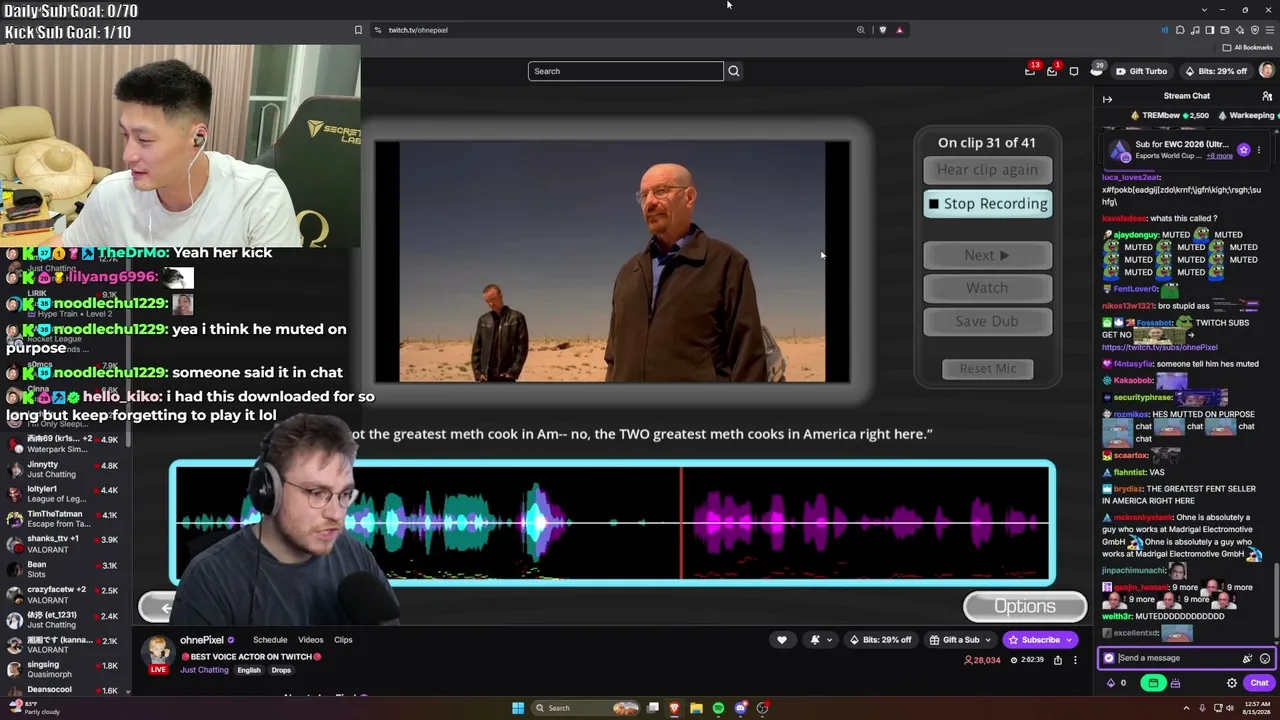This screenshot has height=720, width=1280.
Task: Open the Brave Wallet icon
Action: coord(1225,30)
